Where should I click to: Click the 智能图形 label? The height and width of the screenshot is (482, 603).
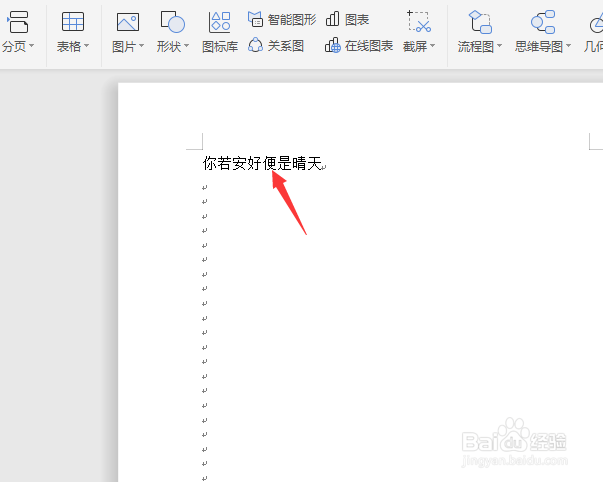292,19
